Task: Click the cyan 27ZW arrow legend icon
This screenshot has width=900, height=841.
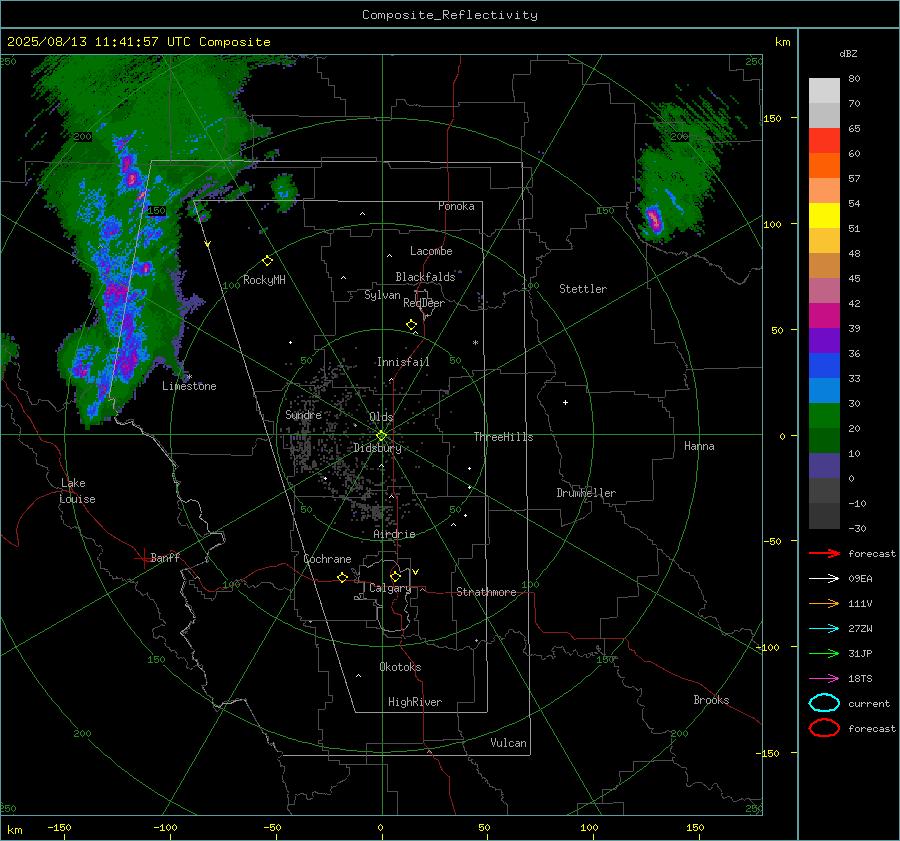Action: click(824, 629)
